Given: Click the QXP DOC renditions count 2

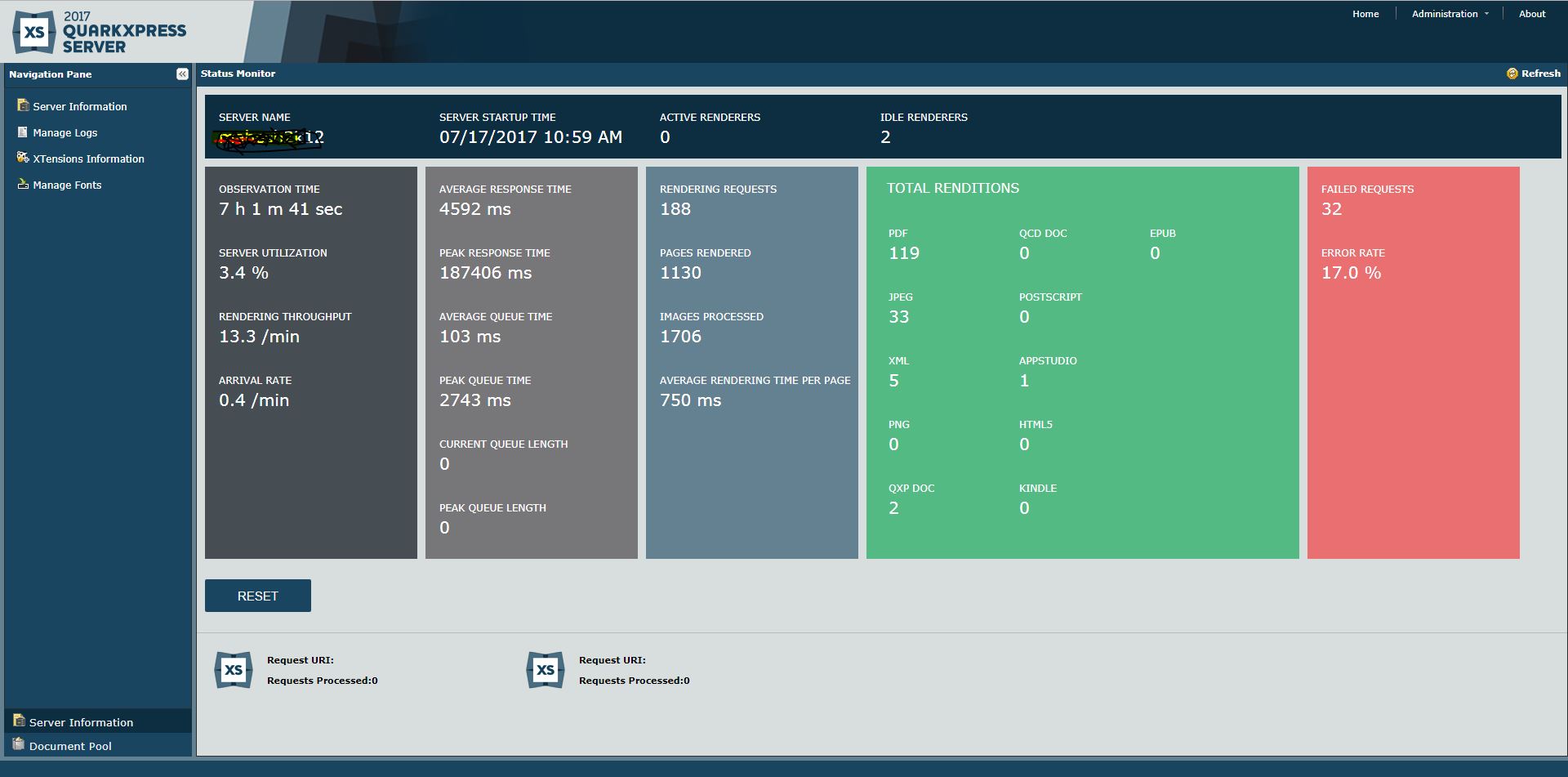Looking at the screenshot, I should (893, 508).
